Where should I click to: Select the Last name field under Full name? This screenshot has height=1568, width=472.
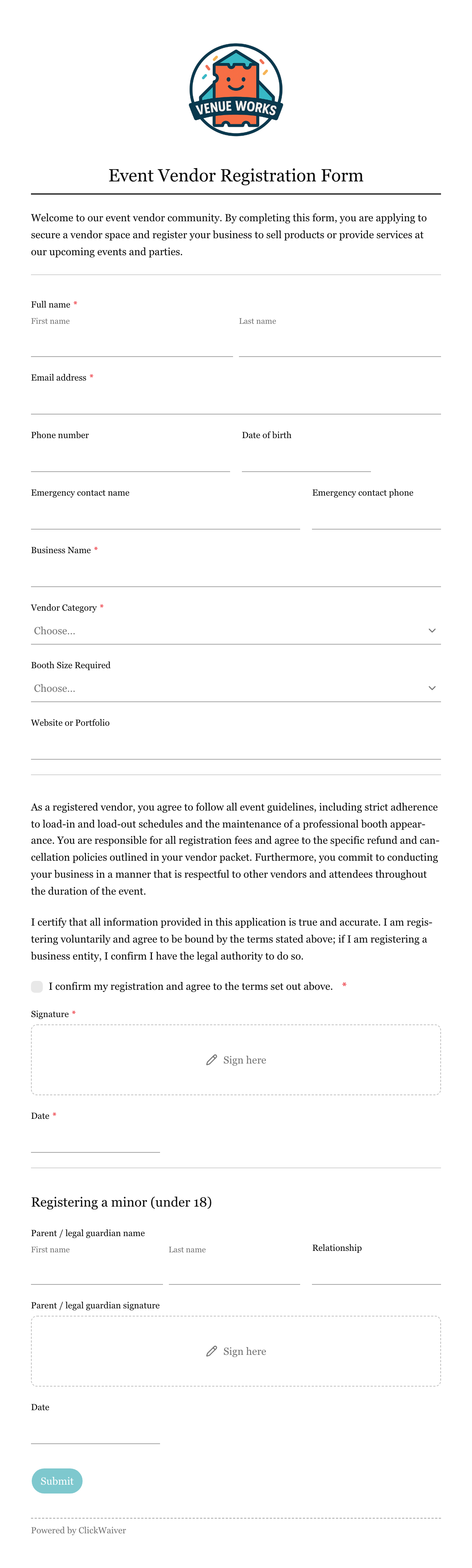tap(340, 343)
